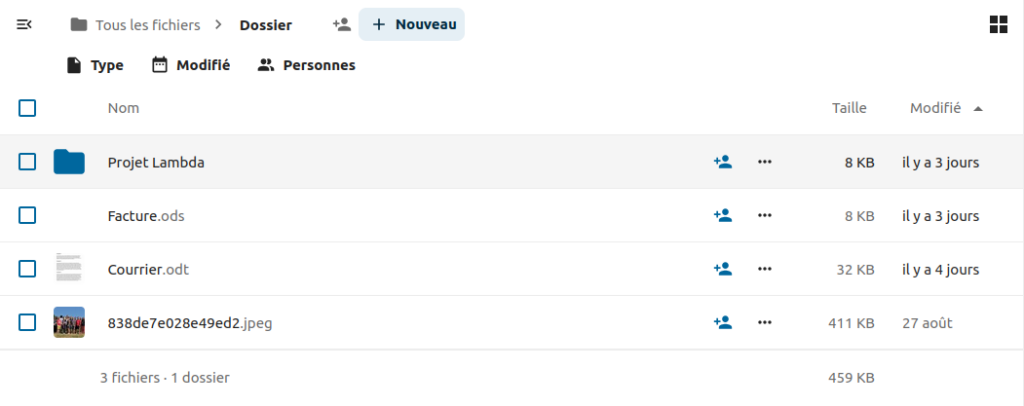Open the Type filter dropdown

coord(94,65)
